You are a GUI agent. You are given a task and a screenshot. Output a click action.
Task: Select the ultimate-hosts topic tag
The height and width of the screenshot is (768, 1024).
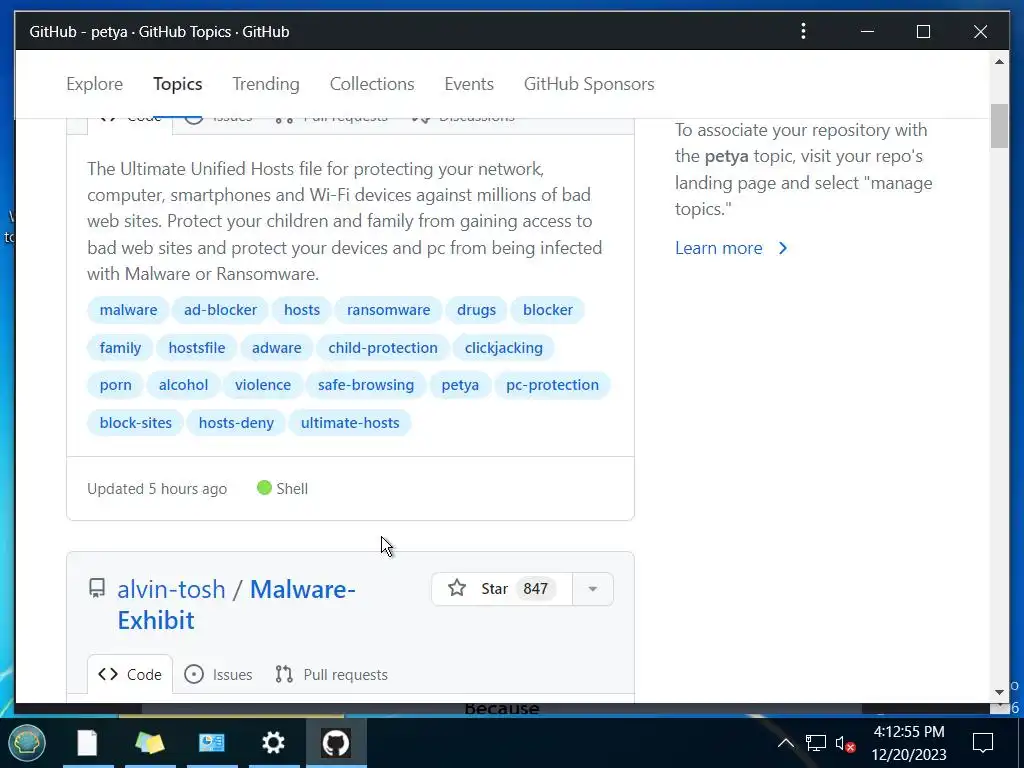pos(350,423)
